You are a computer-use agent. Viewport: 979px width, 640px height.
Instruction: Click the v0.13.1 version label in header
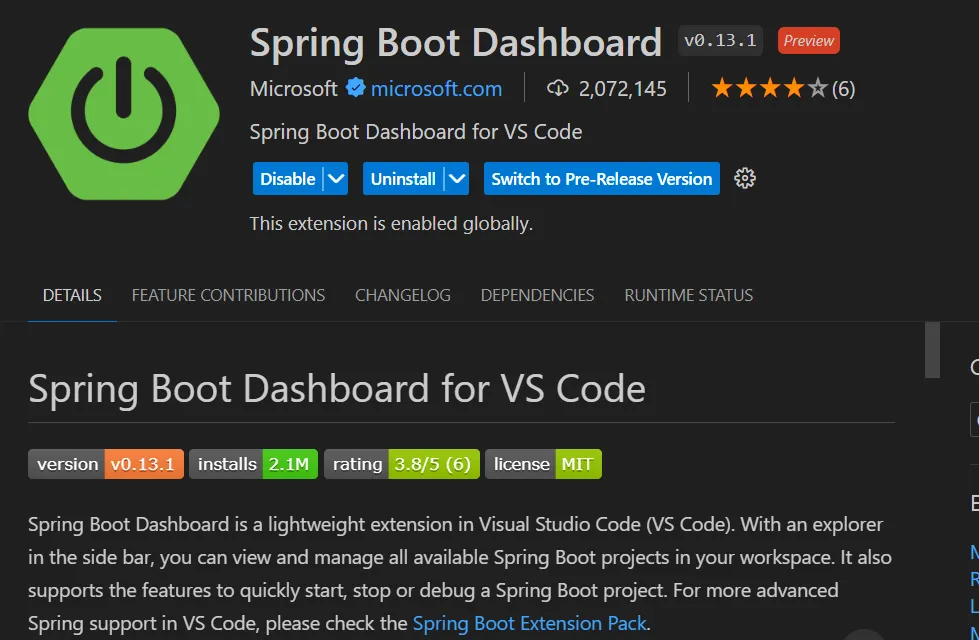click(x=720, y=41)
